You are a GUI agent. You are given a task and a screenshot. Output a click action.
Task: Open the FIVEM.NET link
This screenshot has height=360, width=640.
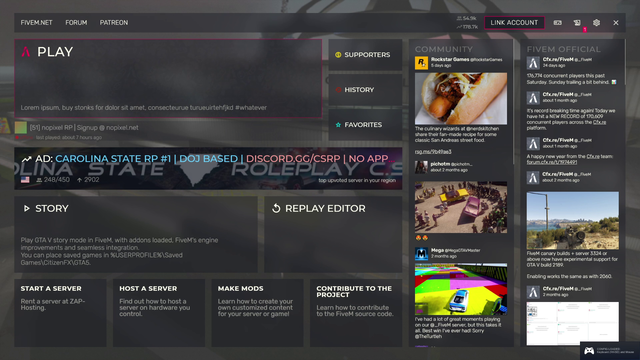(x=36, y=23)
